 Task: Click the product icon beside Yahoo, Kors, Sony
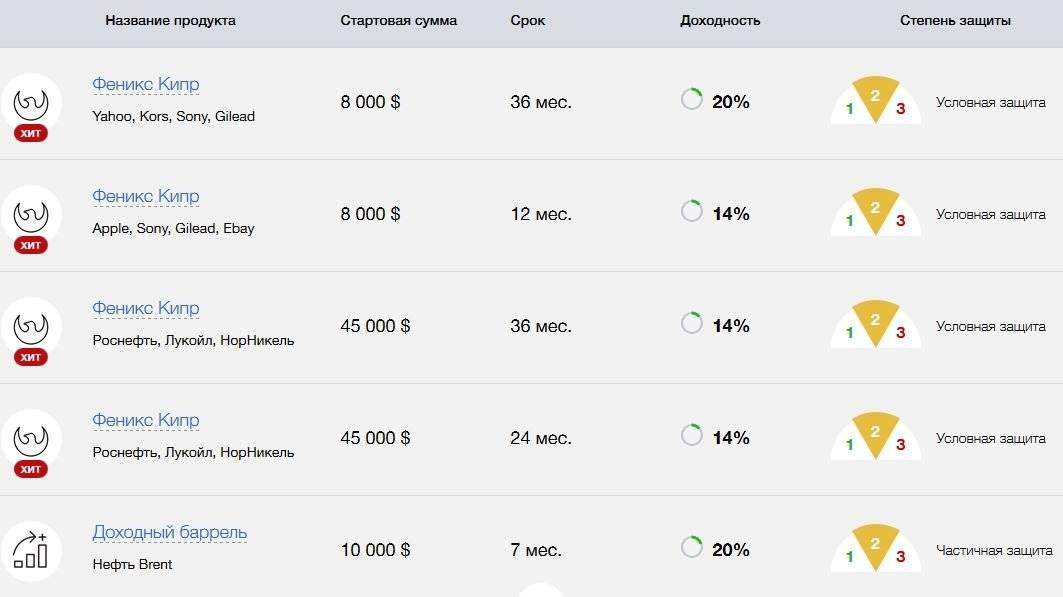point(32,101)
